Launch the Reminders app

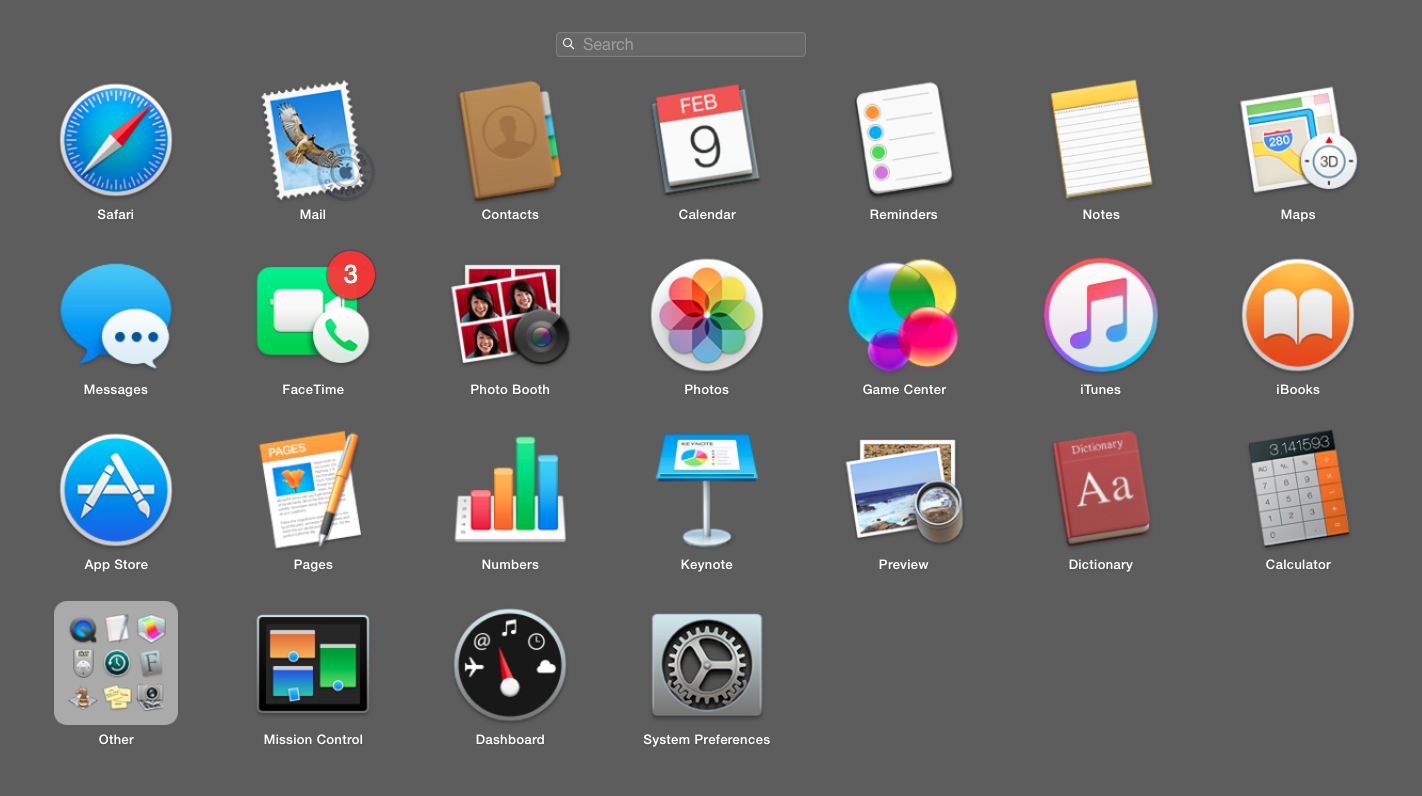[x=904, y=140]
